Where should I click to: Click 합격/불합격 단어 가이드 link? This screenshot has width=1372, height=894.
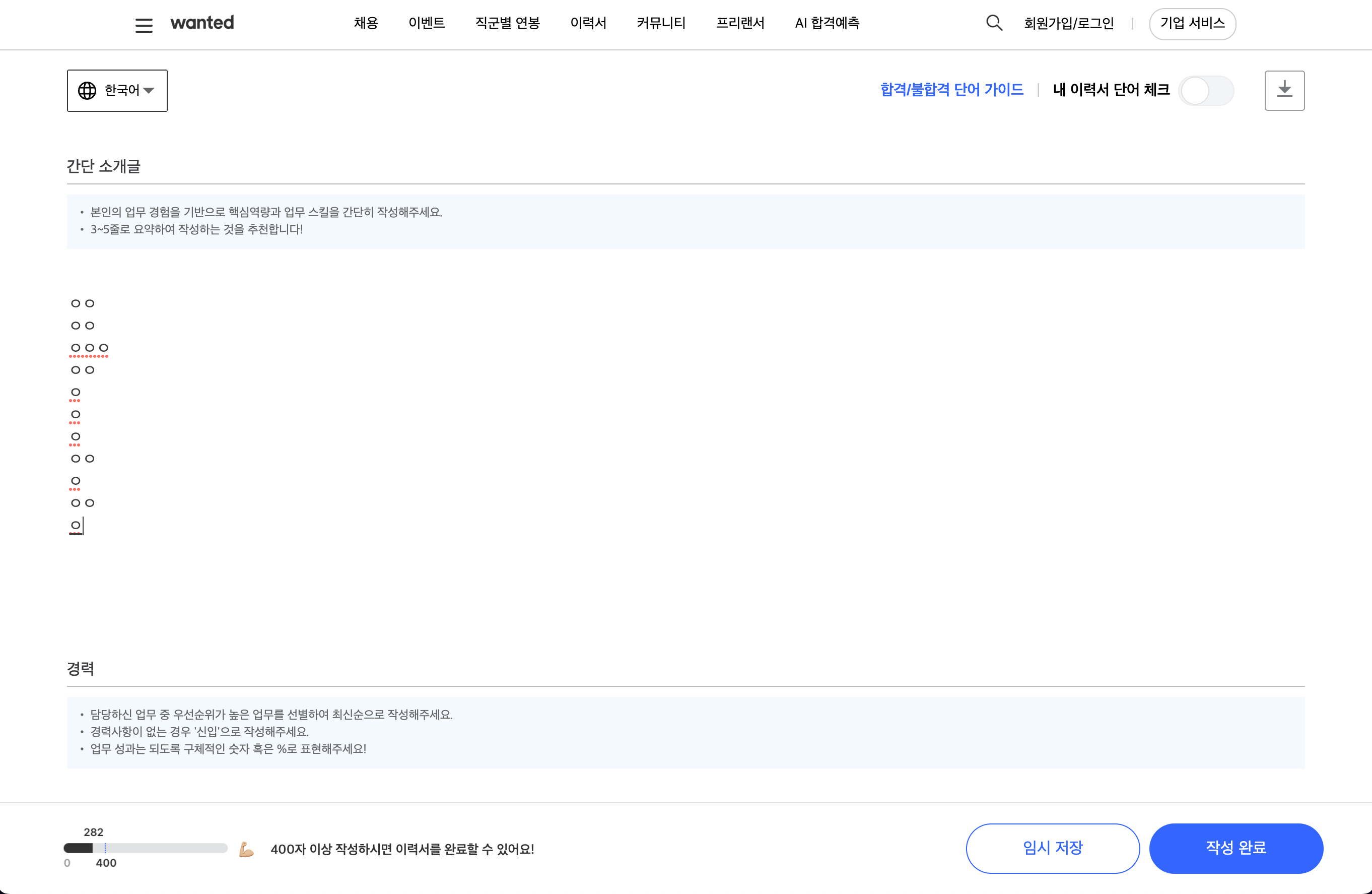(x=952, y=89)
